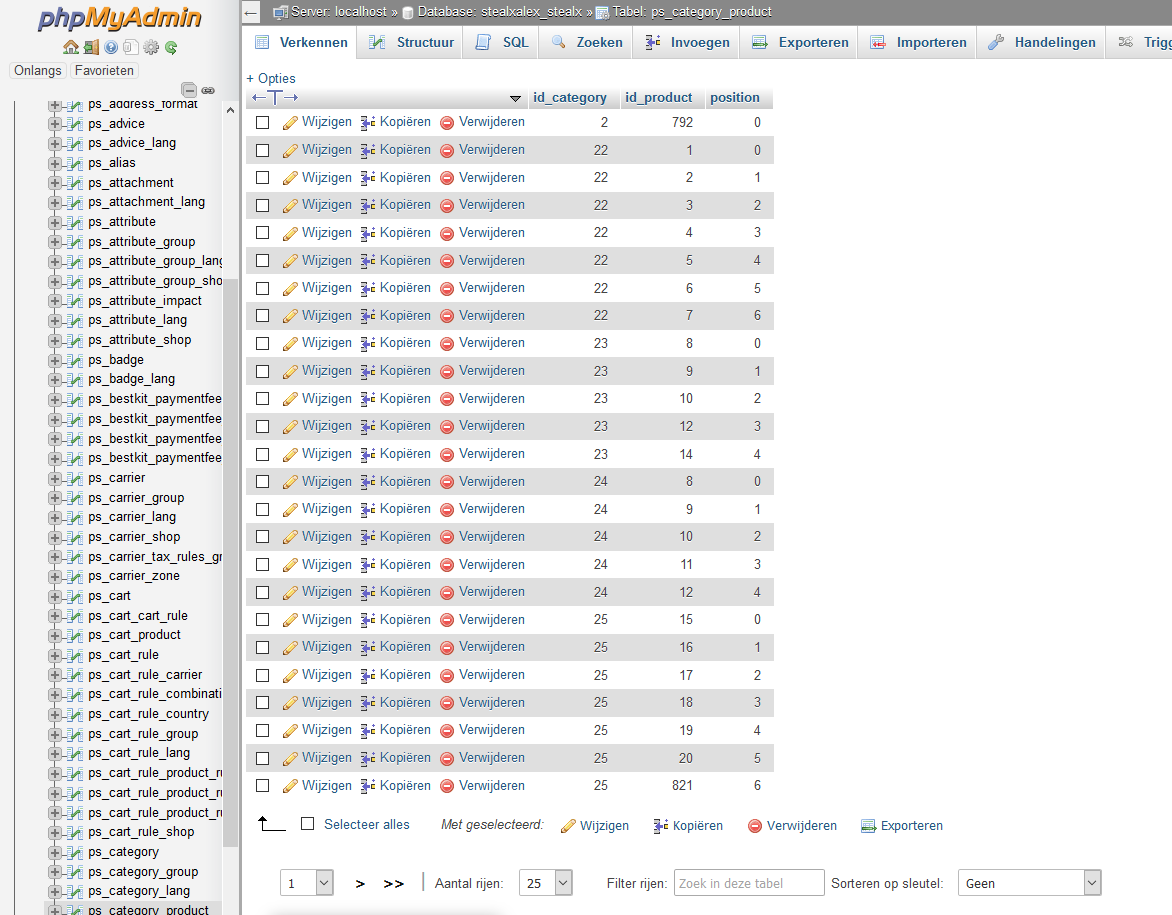Click the server icon in breadcrumb

280,12
